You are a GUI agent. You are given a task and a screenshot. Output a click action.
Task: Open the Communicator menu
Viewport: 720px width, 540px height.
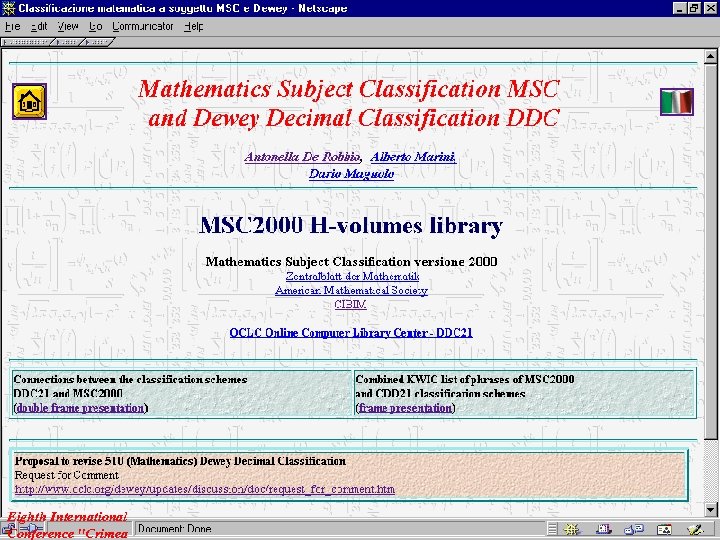[x=143, y=27]
